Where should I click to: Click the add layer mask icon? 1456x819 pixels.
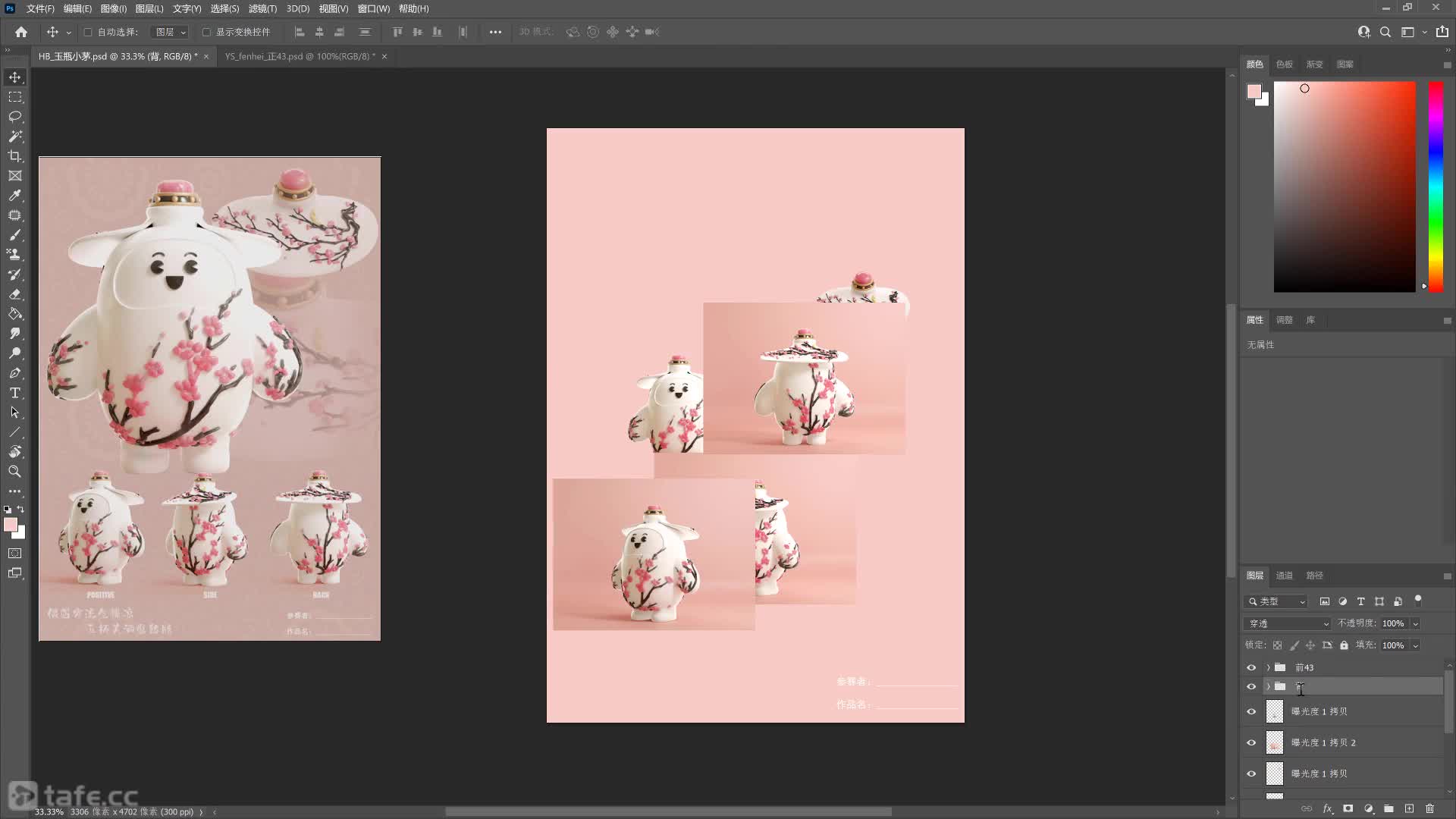point(1348,809)
